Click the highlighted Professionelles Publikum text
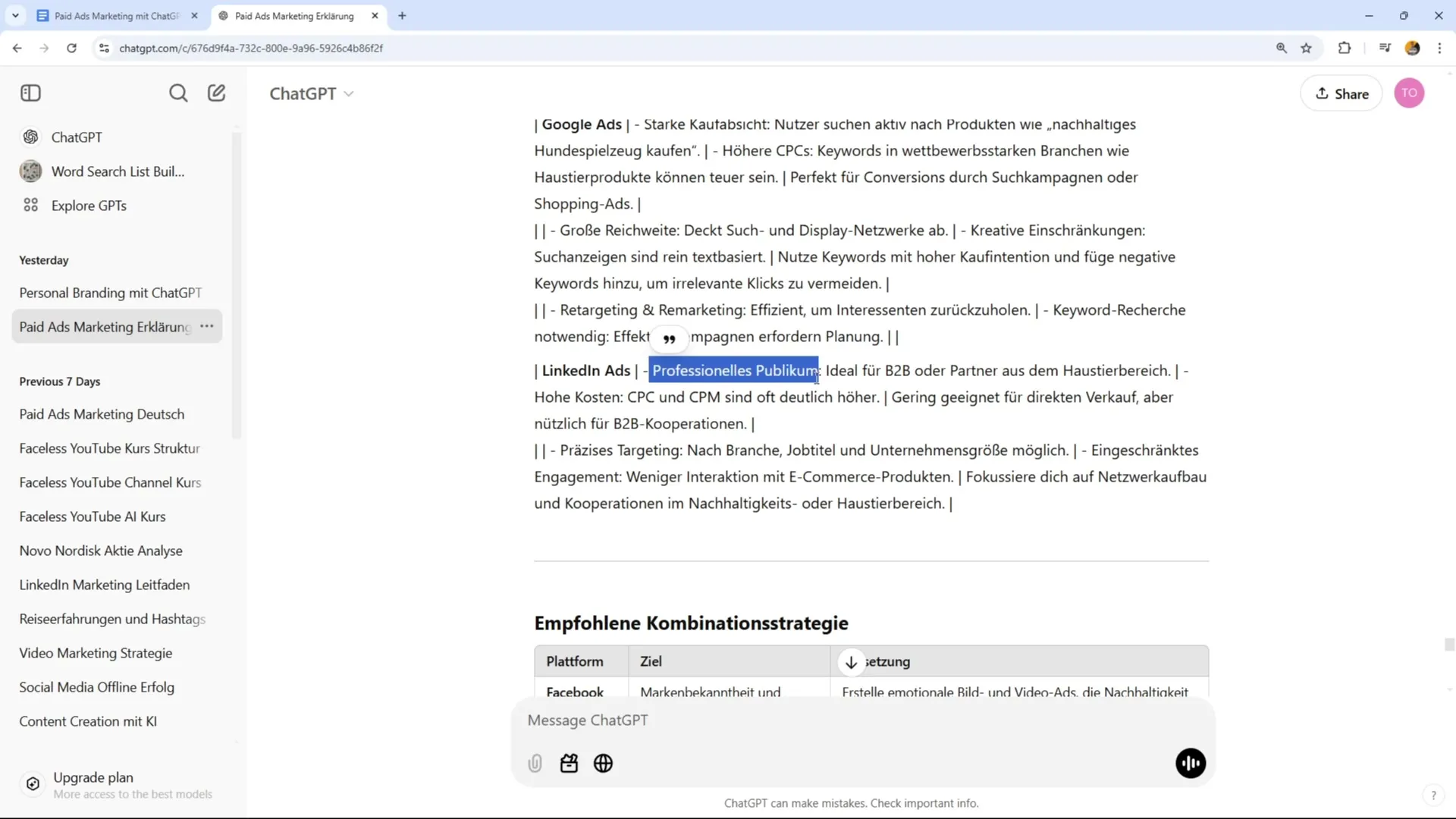1456x819 pixels. click(x=734, y=371)
